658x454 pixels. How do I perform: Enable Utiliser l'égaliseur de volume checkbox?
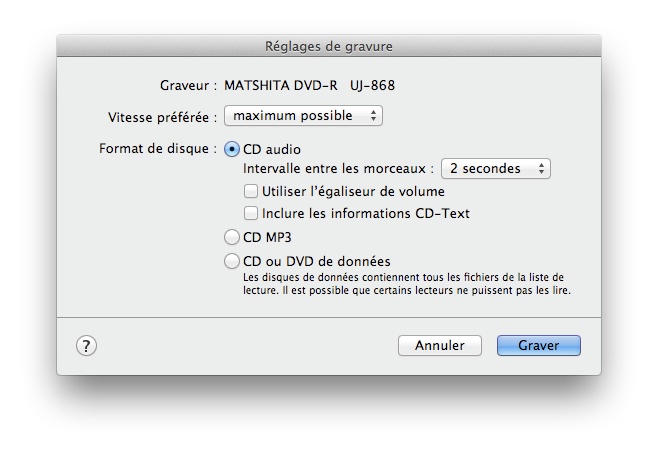(x=251, y=191)
